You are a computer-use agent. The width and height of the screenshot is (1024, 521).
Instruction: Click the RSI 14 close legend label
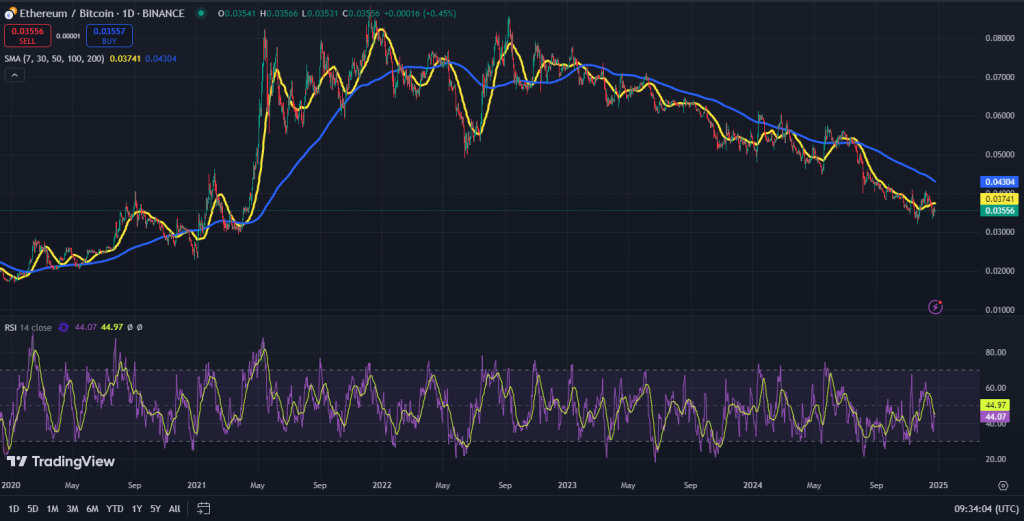[x=28, y=327]
